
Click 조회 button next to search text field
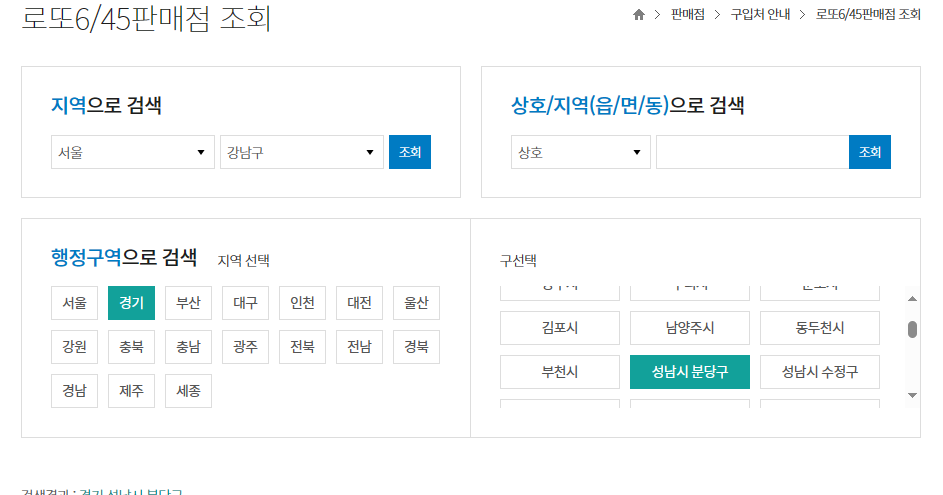(x=870, y=152)
